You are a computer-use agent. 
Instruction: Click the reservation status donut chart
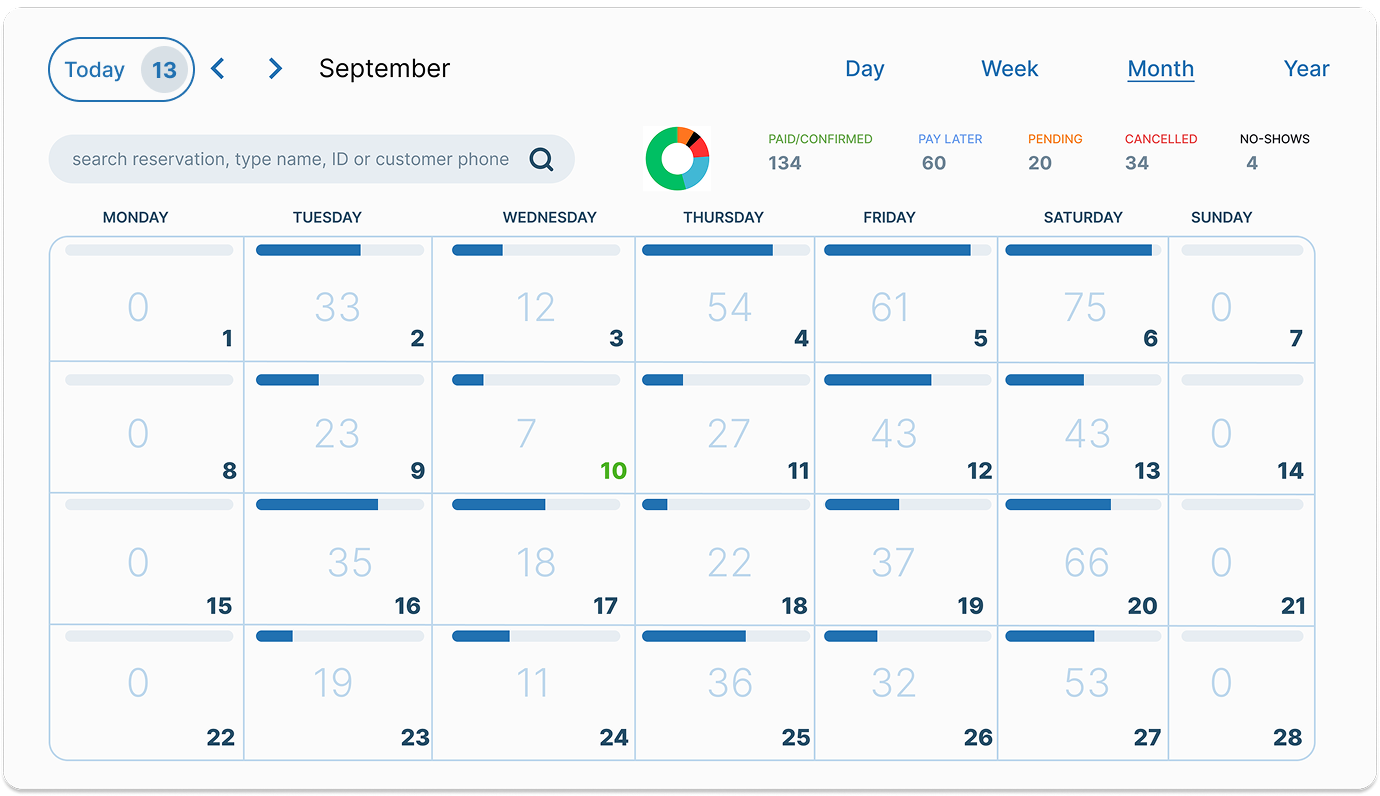pos(677,158)
